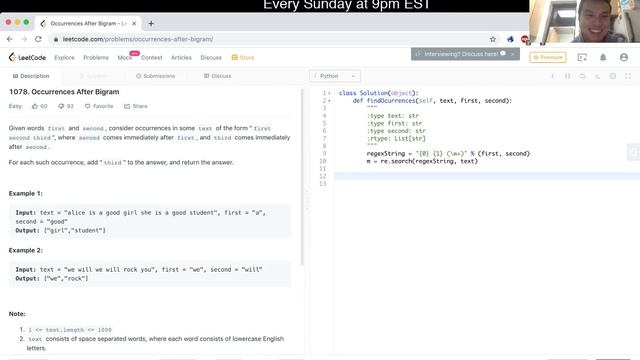
Task: Place cursor on empty code line 12
Action: point(487,176)
